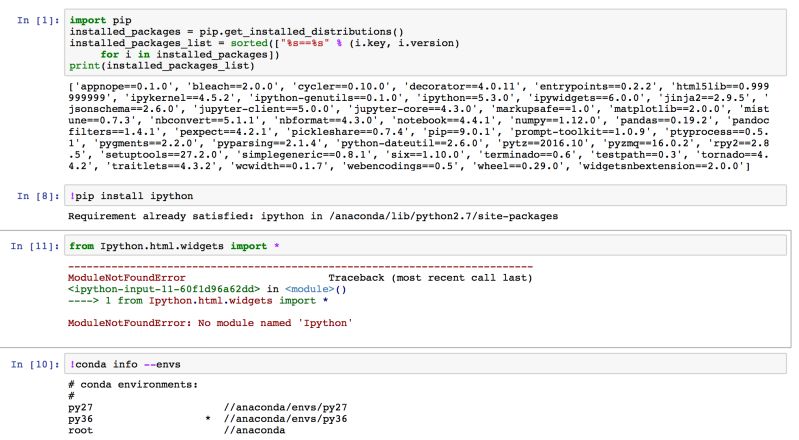
Task: Select the In [1]: prompt label
Action: point(38,20)
